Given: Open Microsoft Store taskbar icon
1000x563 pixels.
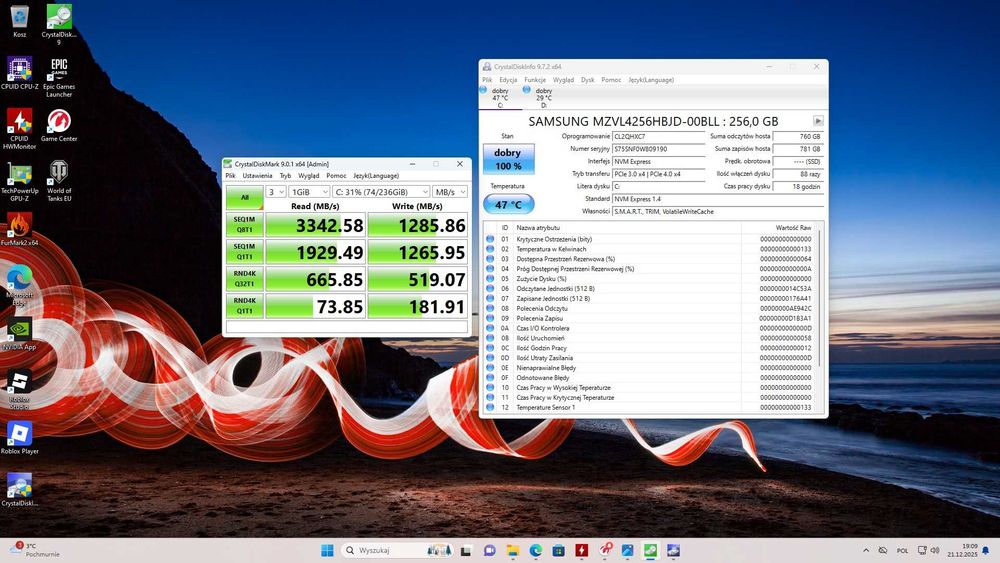Looking at the screenshot, I should 559,550.
